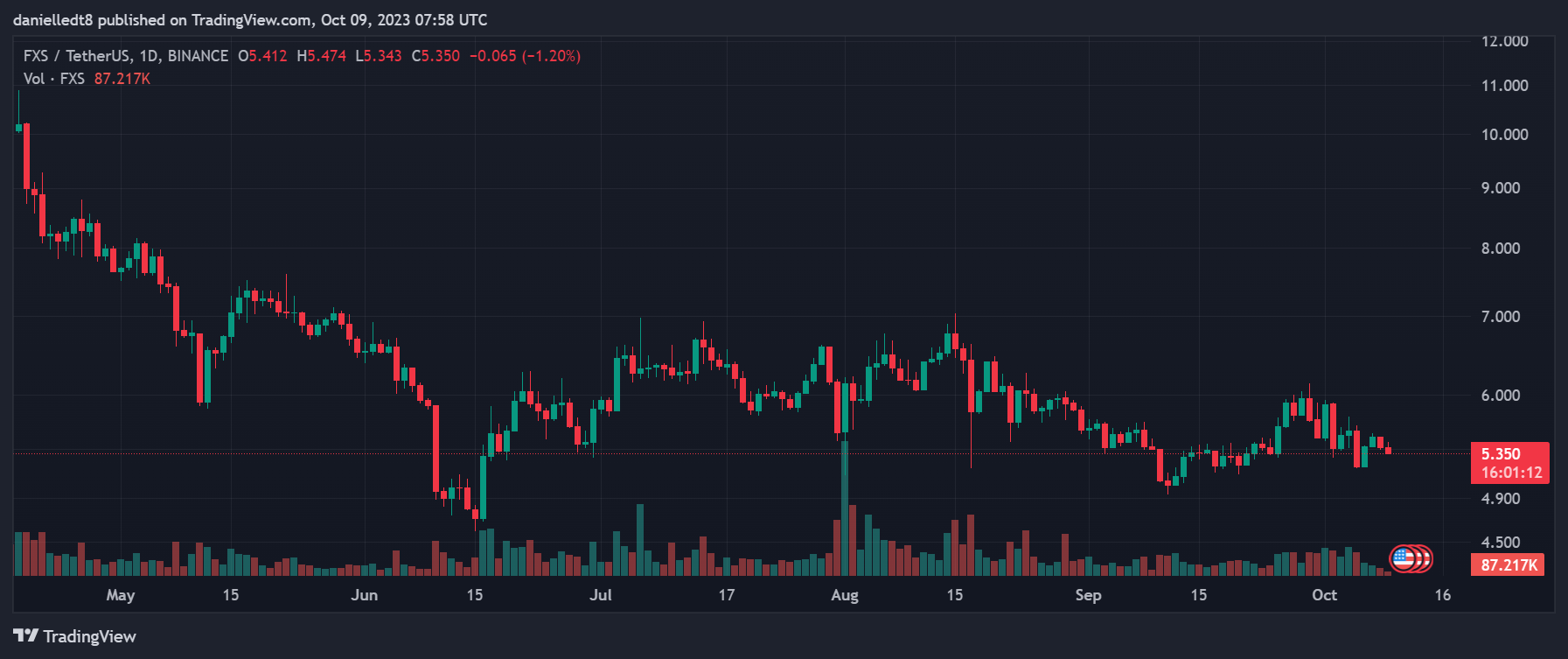Click the countdown timer 16:01:12
The width and height of the screenshot is (1568, 659).
click(x=1511, y=473)
